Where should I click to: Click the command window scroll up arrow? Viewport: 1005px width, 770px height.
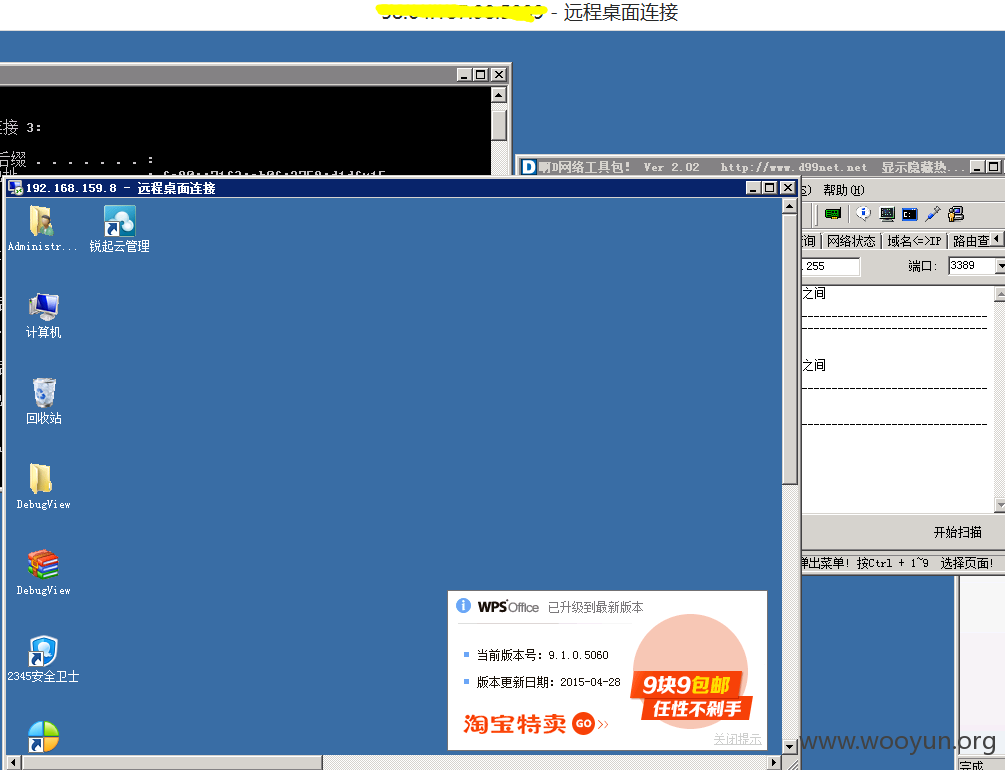click(x=499, y=95)
